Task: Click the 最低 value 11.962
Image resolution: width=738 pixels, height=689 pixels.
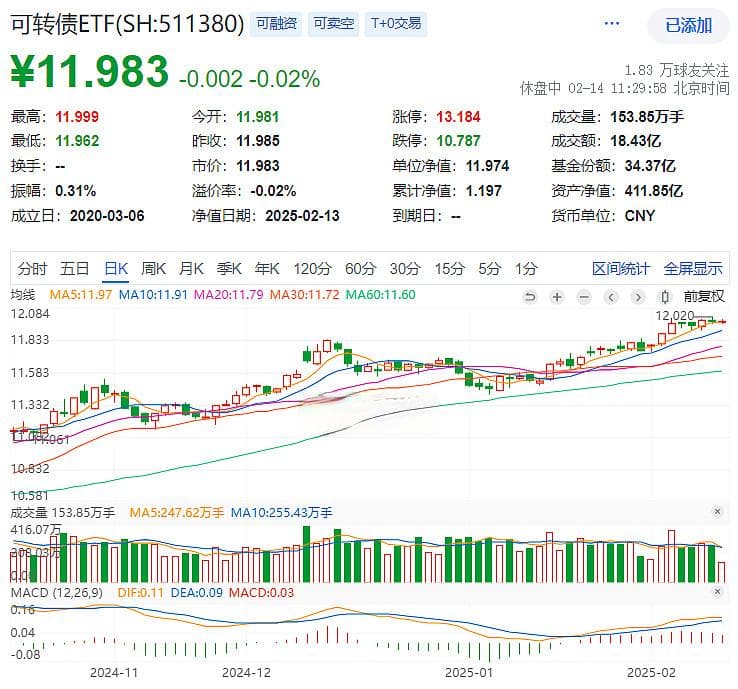Action: point(77,141)
